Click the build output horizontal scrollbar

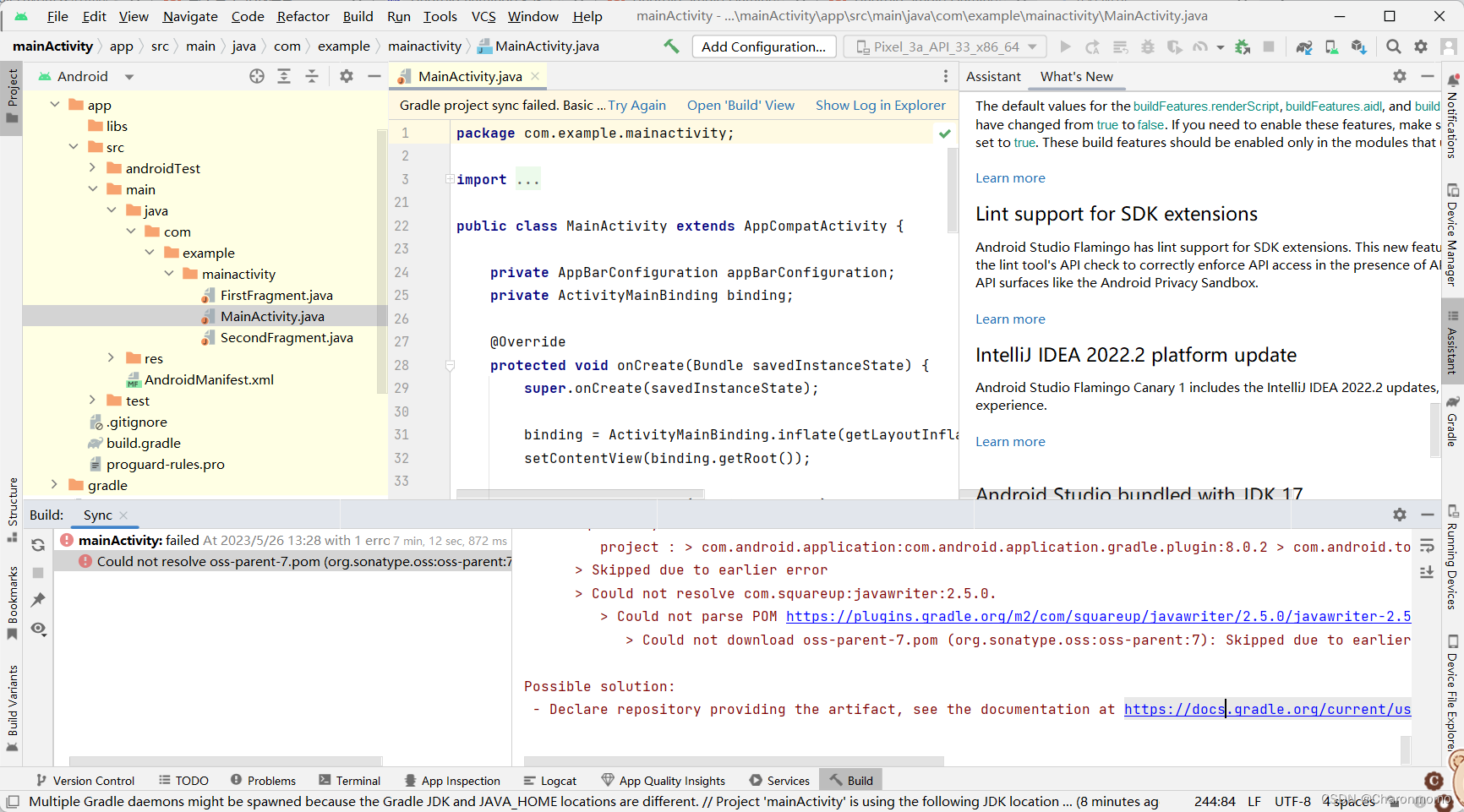734,760
